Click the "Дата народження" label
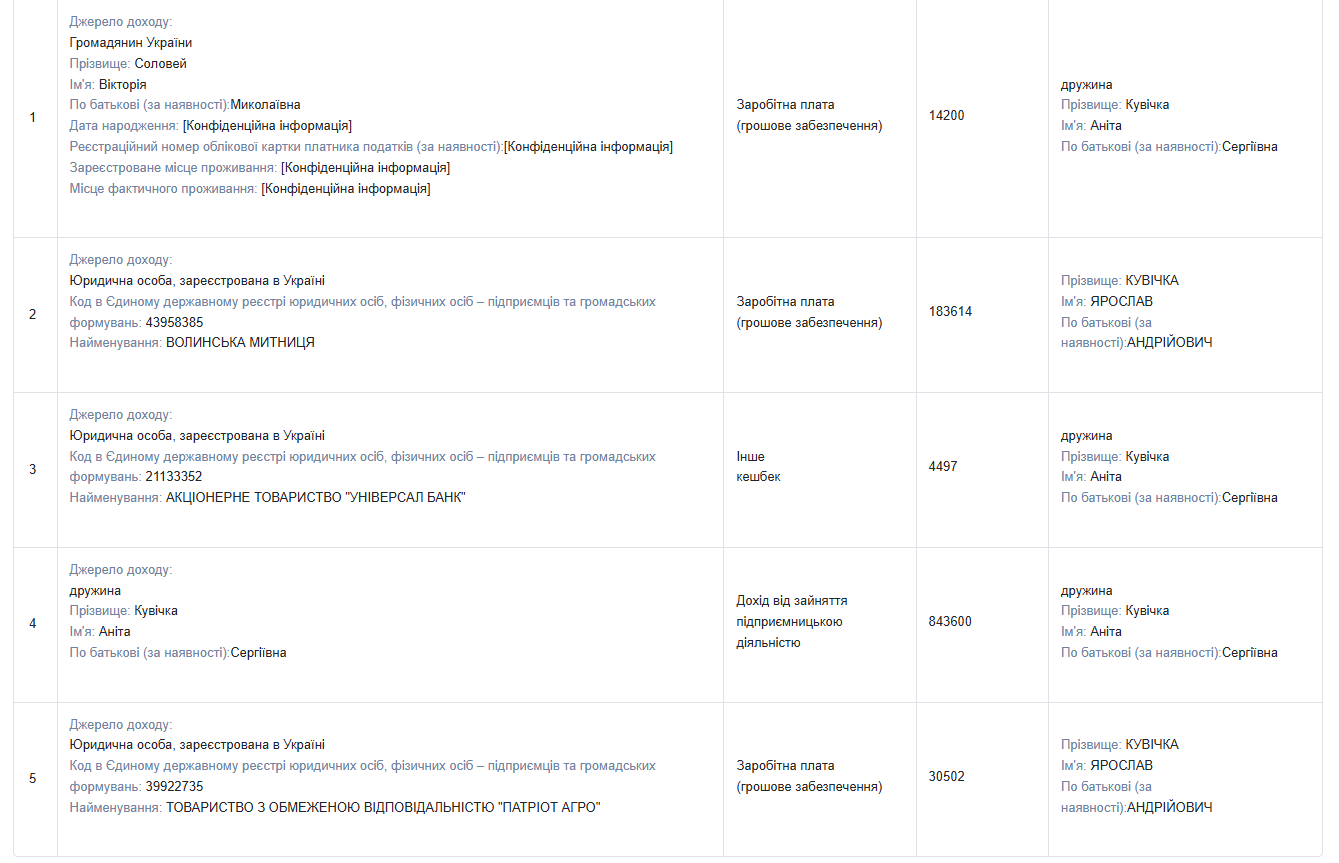Screen dimensions: 1339x863 (x=124, y=126)
